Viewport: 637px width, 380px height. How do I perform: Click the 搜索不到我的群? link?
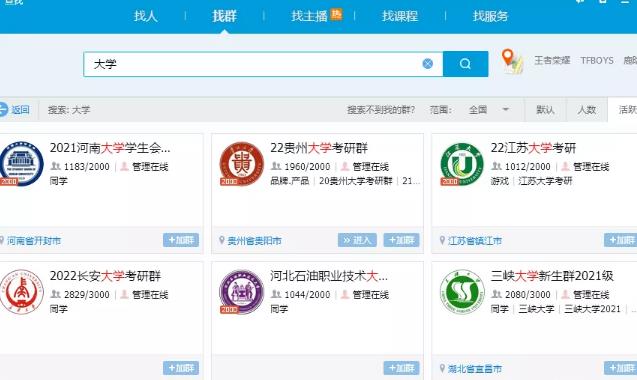pos(381,110)
